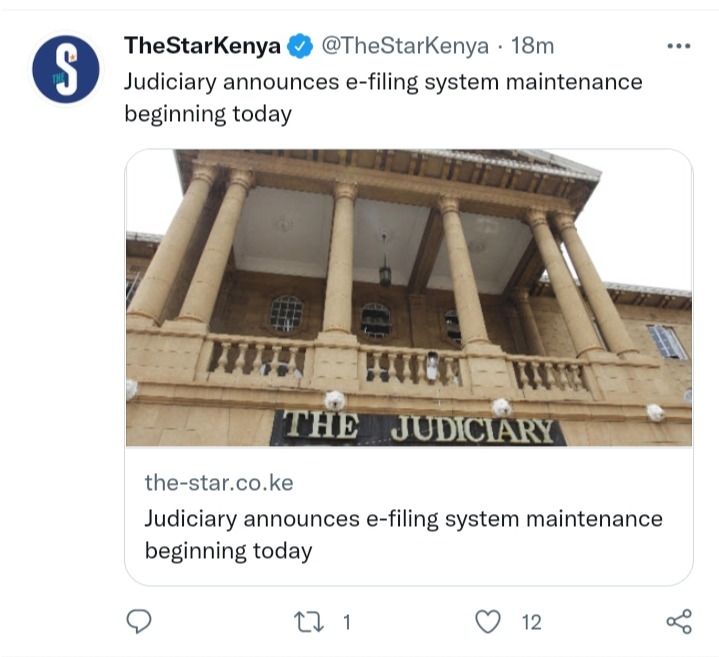Viewport: 719px width, 657px height.
Task: Click the bold TheStarKenya display name
Action: (202, 45)
